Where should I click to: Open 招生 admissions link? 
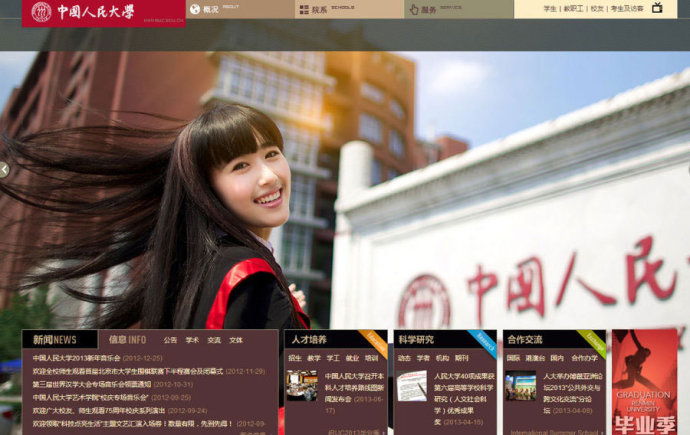pos(295,358)
